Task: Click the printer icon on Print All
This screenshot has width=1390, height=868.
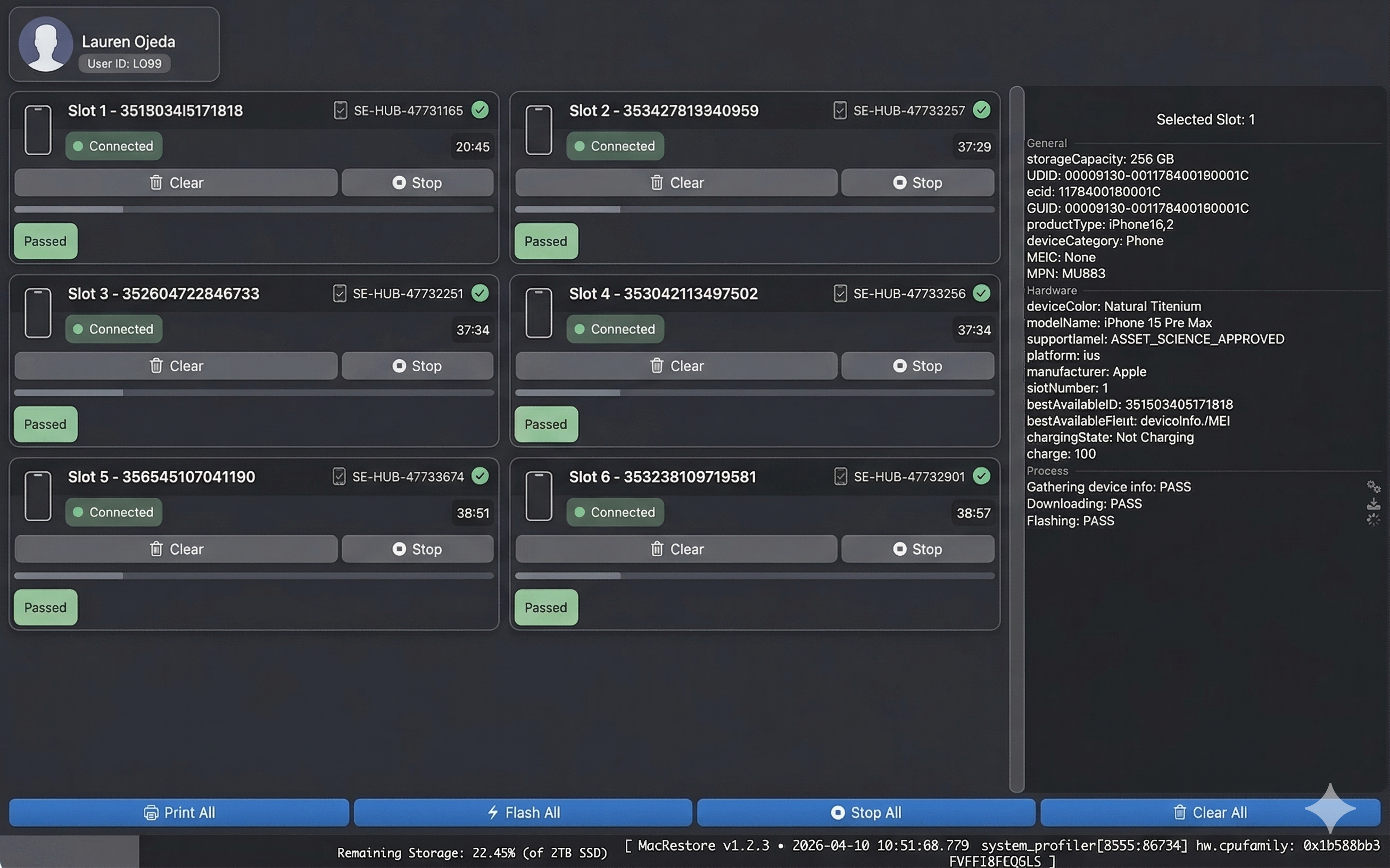Action: (x=151, y=812)
